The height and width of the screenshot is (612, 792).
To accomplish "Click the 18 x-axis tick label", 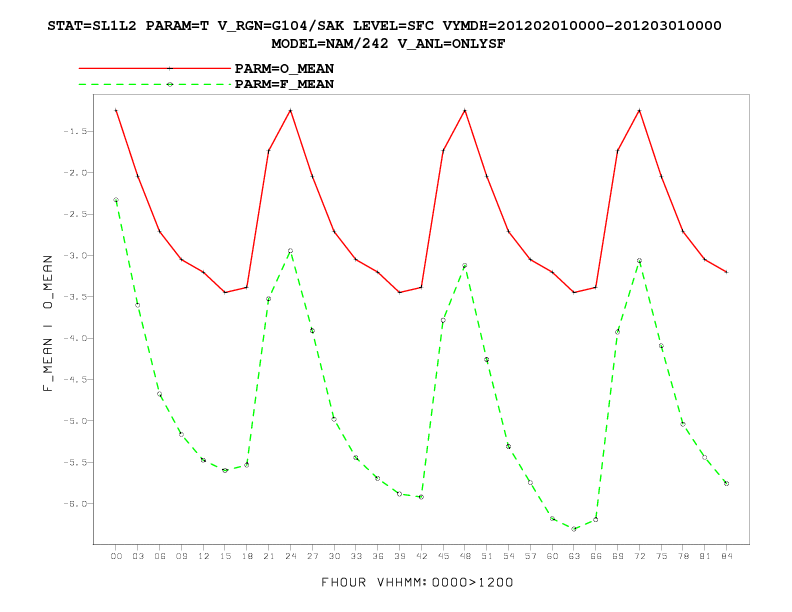I will (247, 556).
